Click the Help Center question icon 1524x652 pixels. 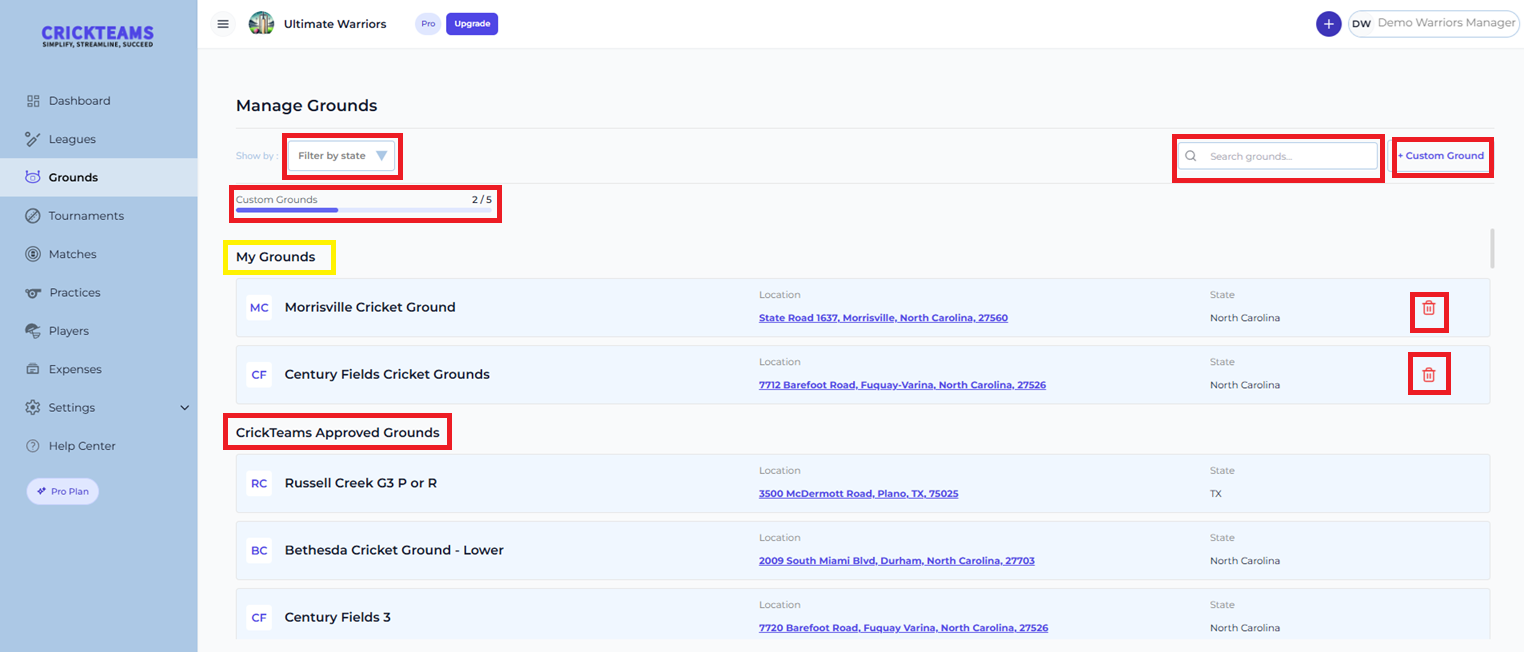point(33,446)
